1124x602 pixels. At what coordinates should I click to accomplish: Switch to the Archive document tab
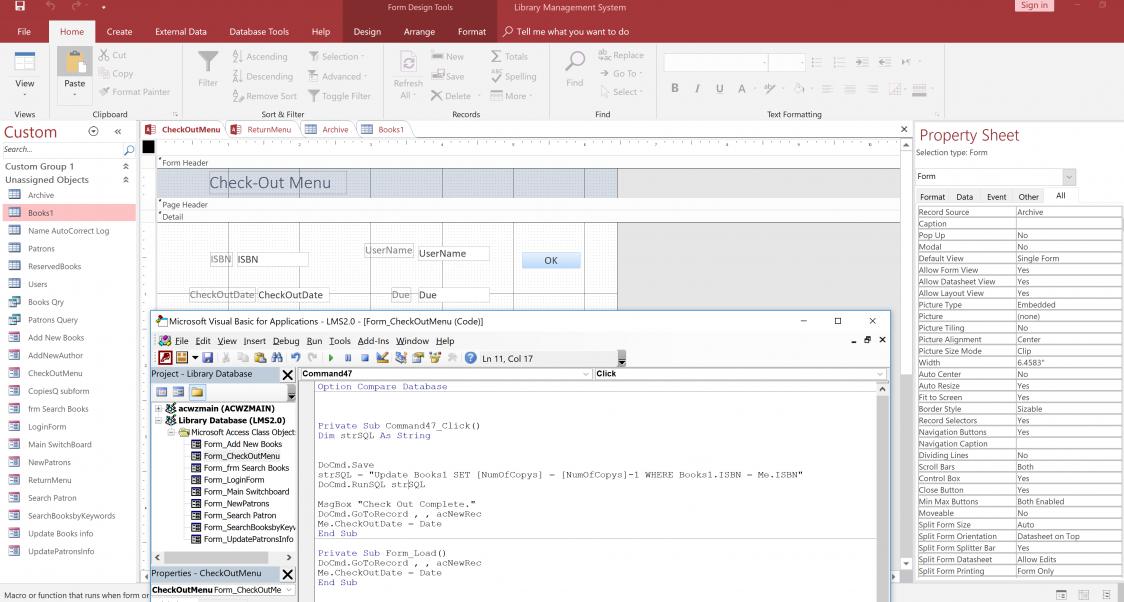[327, 130]
